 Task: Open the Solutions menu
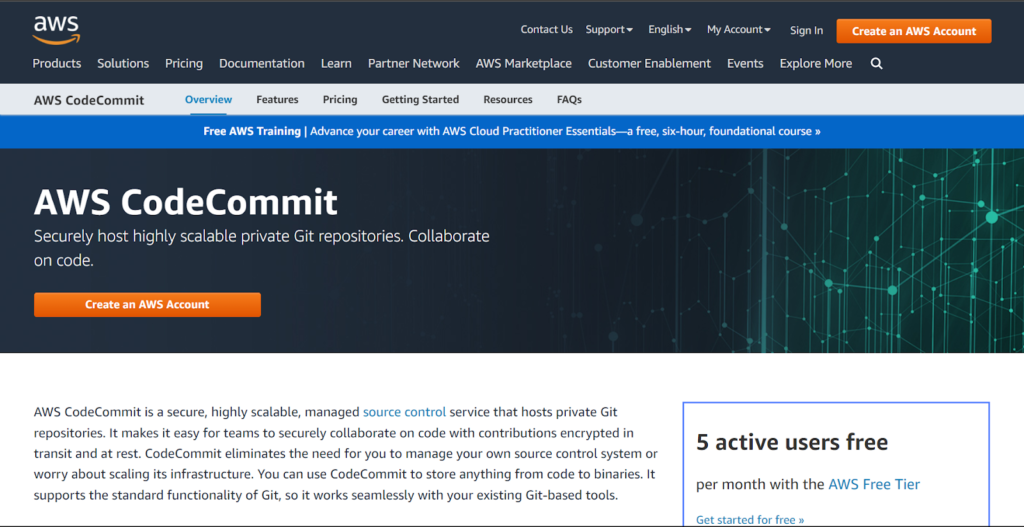point(123,63)
